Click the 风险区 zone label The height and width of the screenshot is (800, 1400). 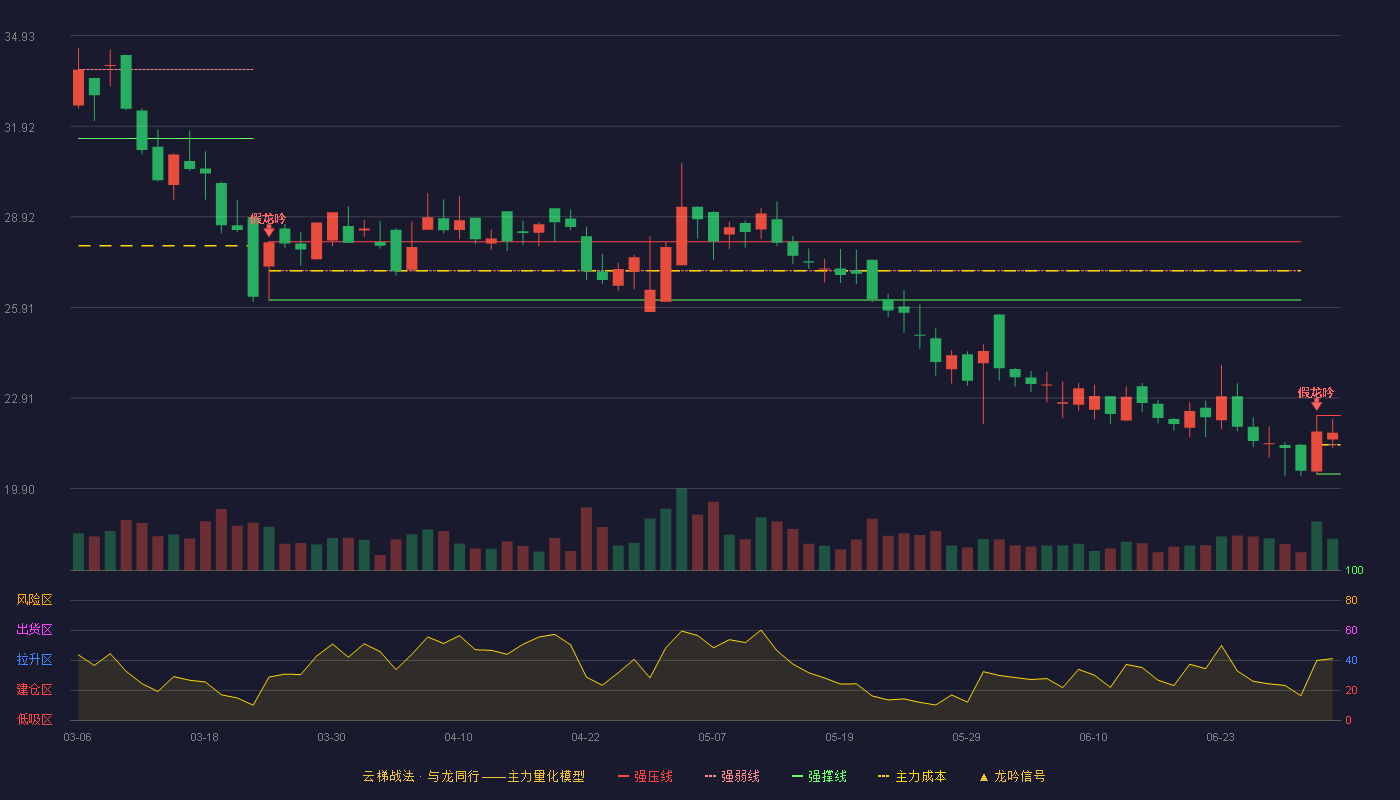[x=34, y=600]
